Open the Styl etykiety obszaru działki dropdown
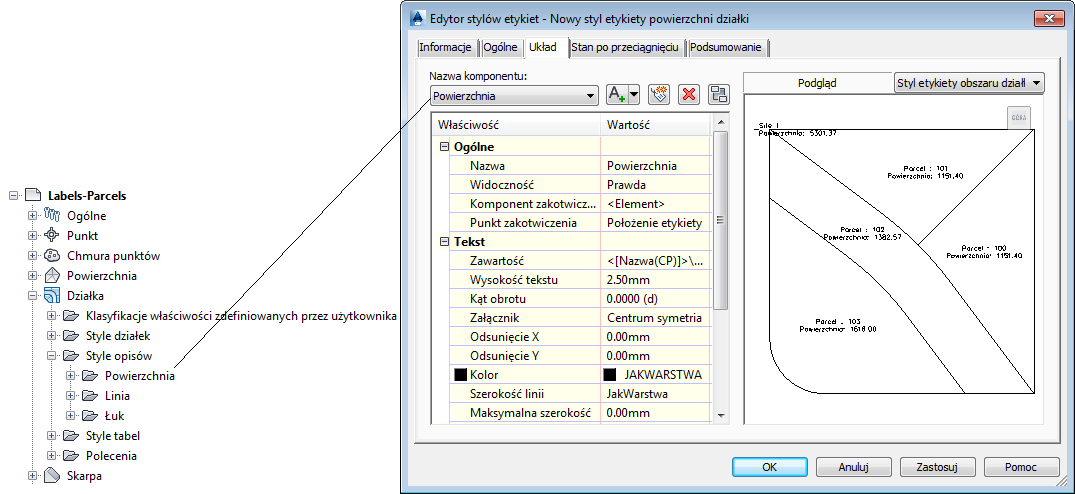Screen dimensions: 1075x494 tap(969, 83)
